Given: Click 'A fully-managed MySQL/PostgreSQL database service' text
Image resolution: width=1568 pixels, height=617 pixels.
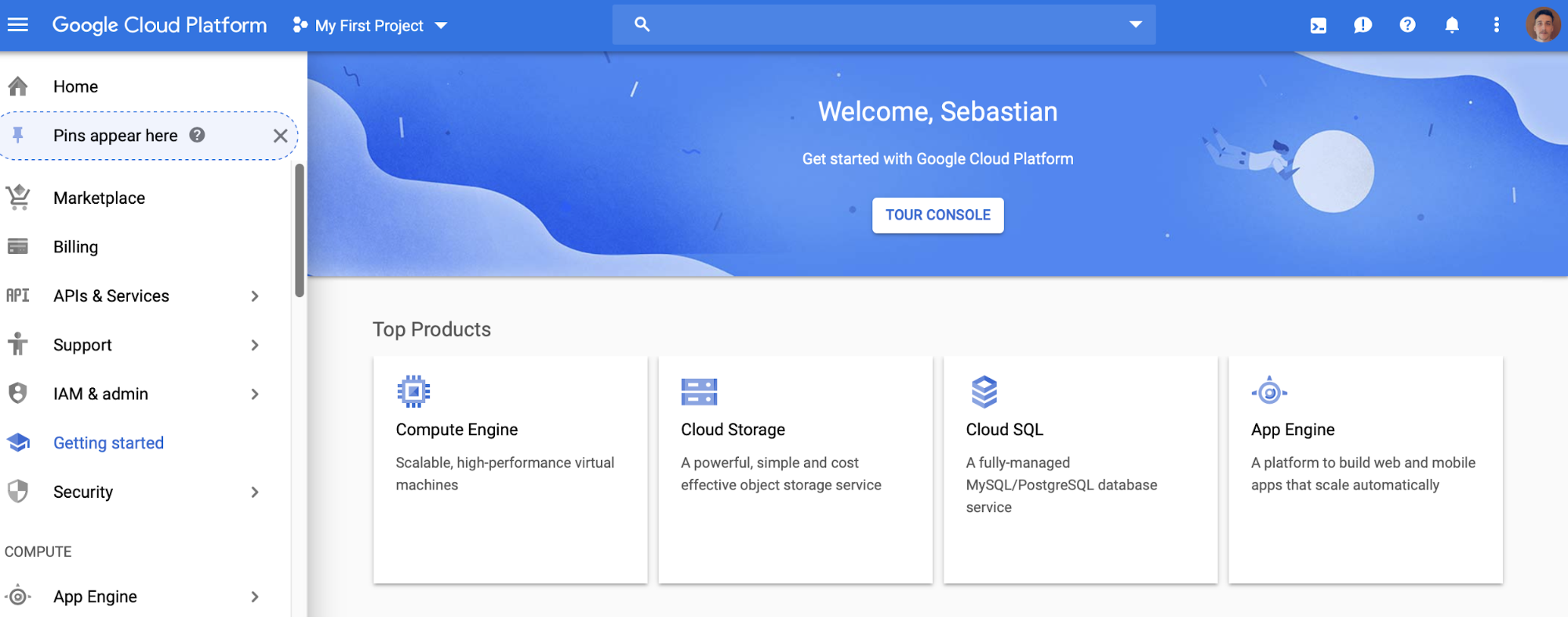Looking at the screenshot, I should (x=1061, y=485).
